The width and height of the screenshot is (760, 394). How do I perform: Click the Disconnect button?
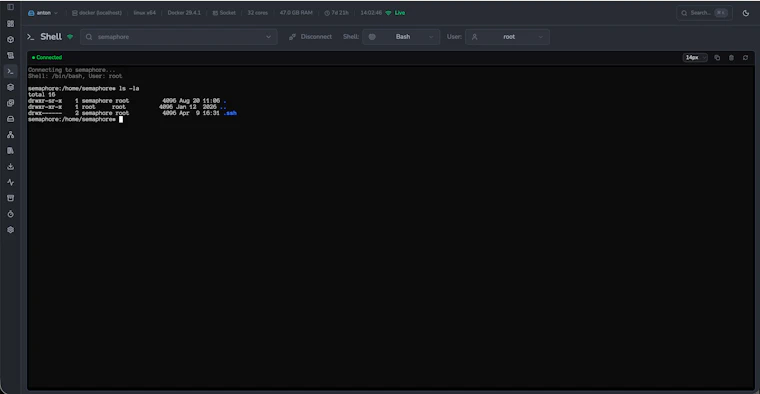pyautogui.click(x=310, y=37)
